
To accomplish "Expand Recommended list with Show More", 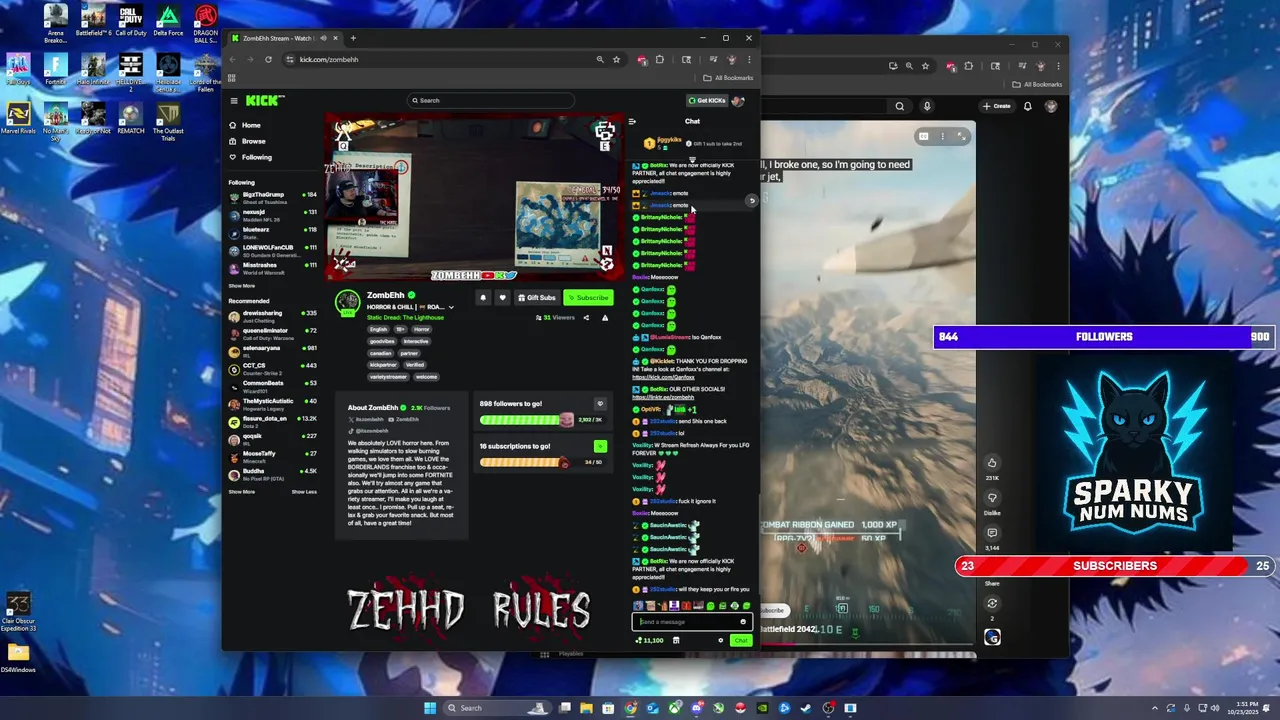I will [241, 492].
